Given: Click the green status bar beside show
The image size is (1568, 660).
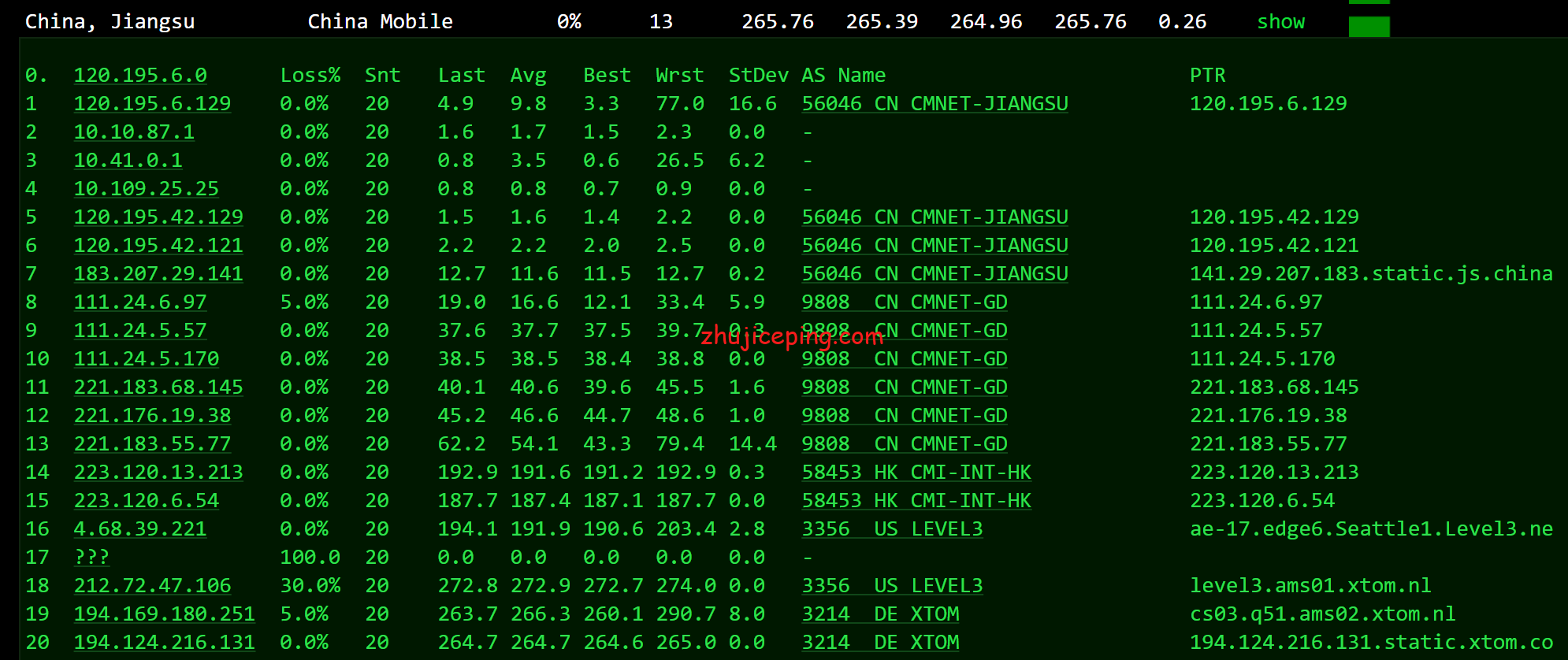Looking at the screenshot, I should [1369, 27].
